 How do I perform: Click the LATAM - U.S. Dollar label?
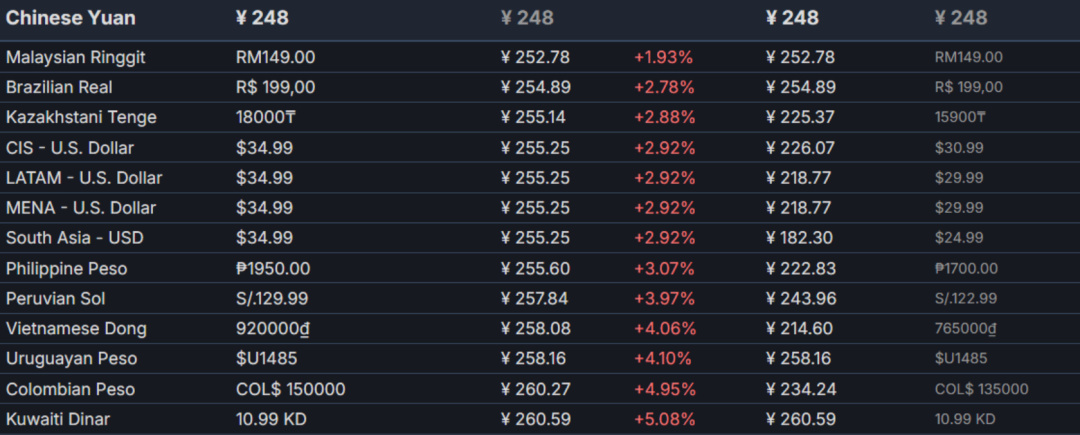[x=84, y=178]
